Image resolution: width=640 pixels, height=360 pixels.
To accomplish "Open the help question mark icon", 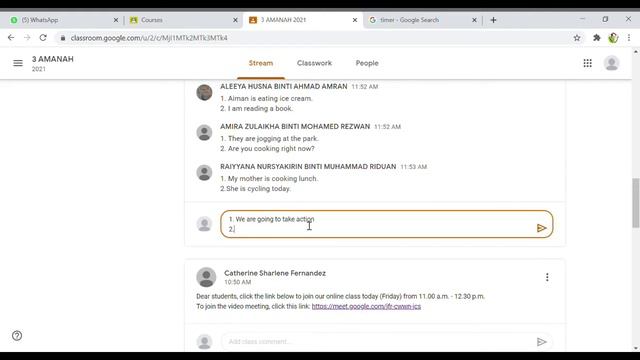I will click(17, 336).
